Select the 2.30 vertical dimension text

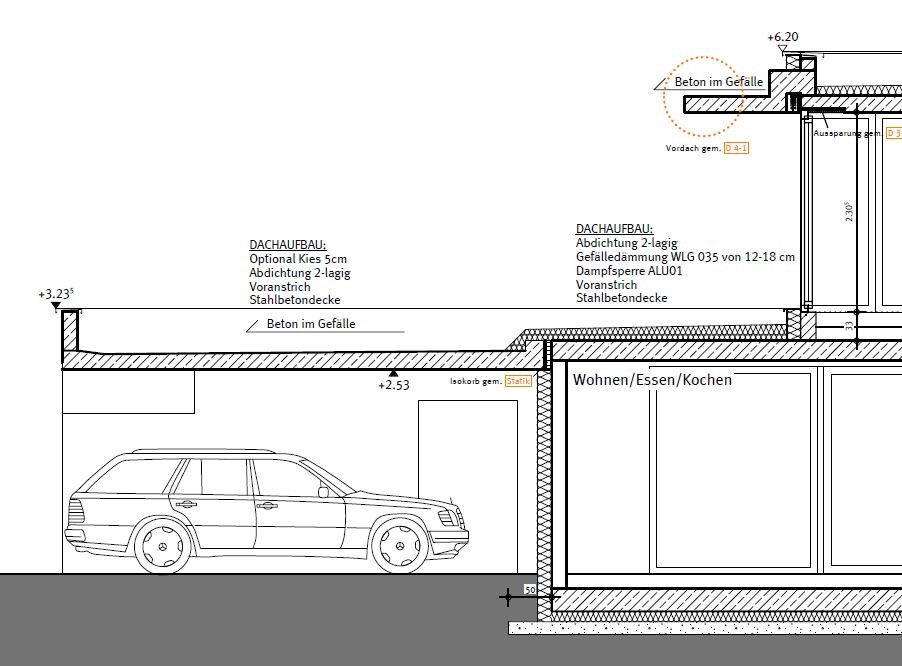click(x=848, y=212)
